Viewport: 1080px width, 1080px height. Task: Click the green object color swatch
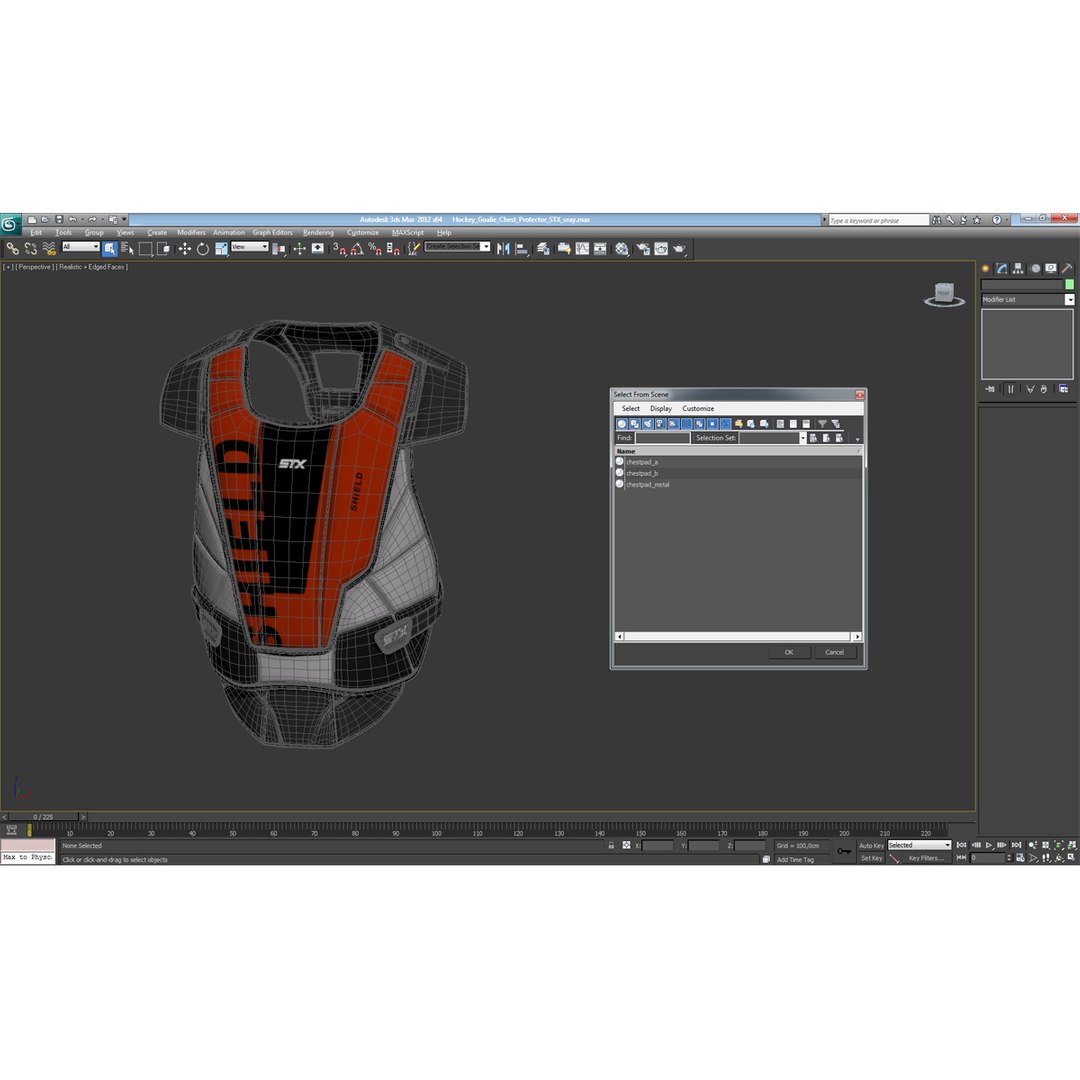pos(1069,284)
